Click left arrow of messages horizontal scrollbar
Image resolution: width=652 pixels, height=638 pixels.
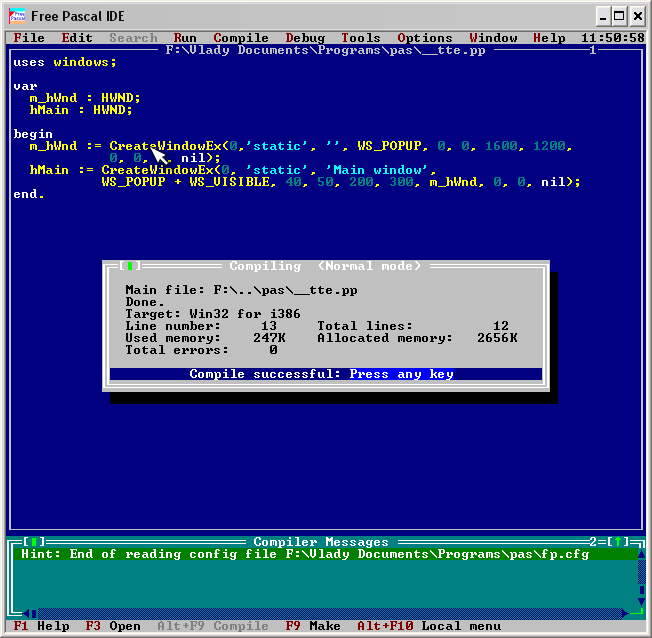[29, 613]
